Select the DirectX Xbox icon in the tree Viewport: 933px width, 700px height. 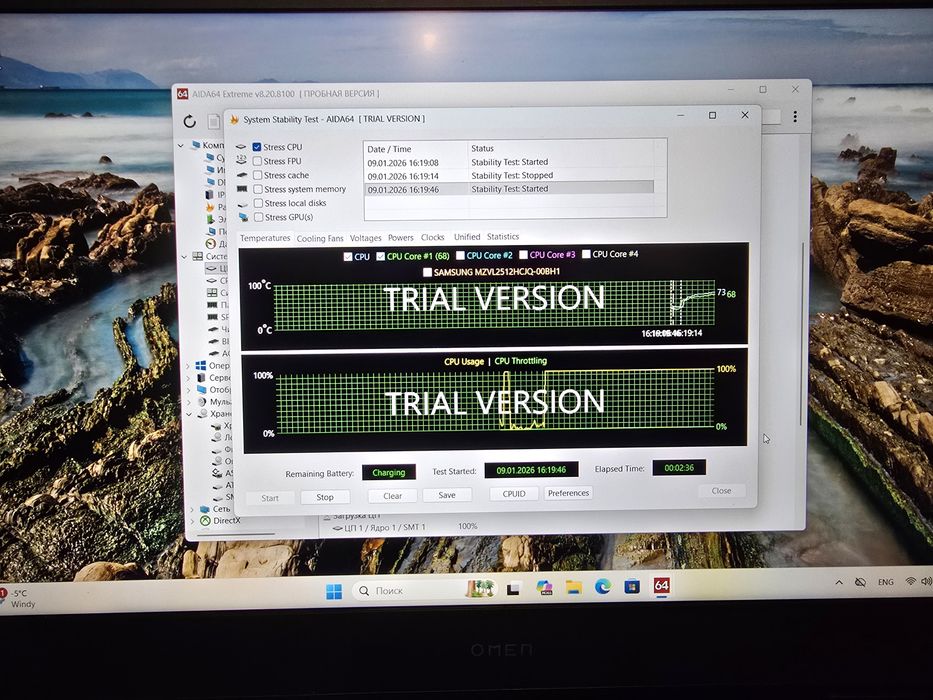coord(205,520)
